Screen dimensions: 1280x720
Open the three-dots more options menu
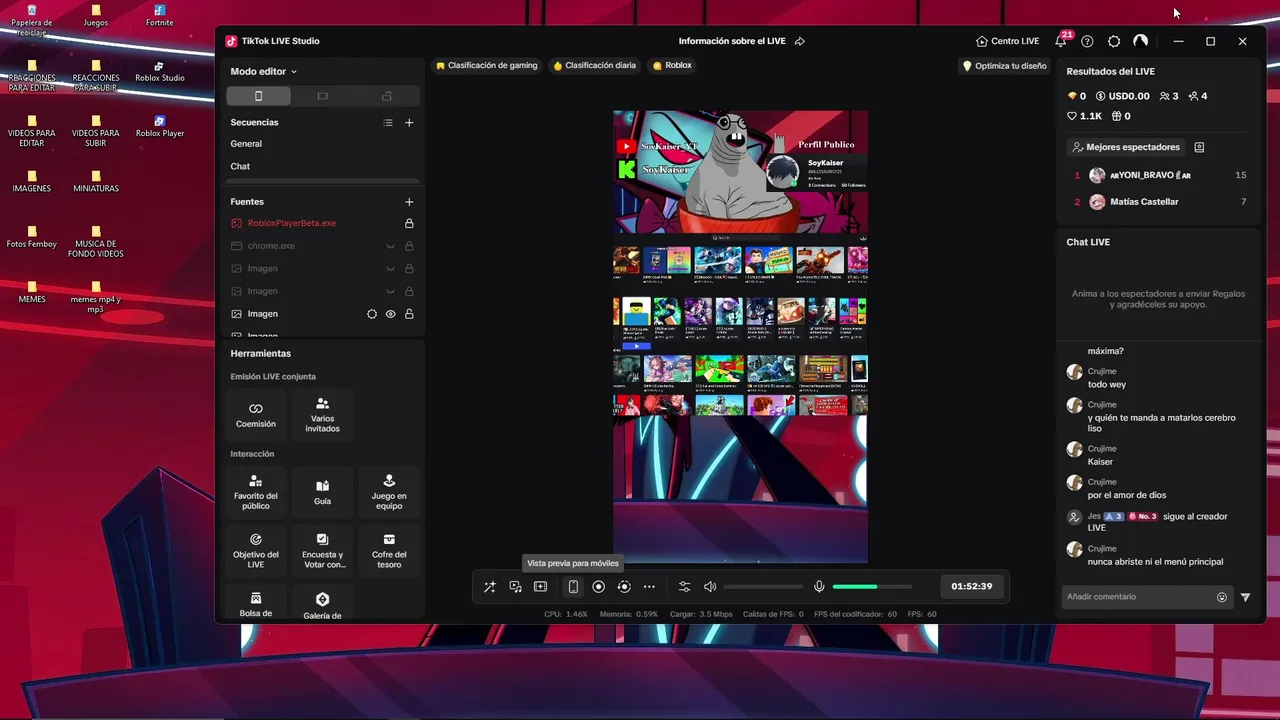649,587
